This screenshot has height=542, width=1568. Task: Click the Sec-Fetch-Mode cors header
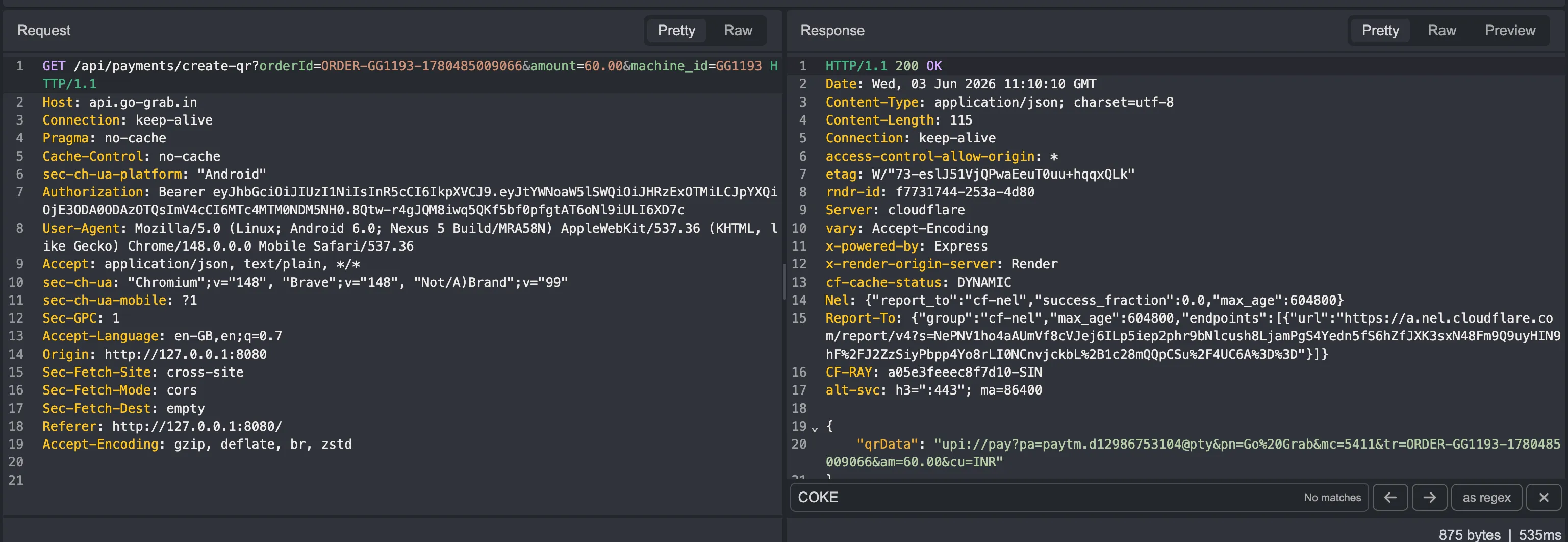pyautogui.click(x=119, y=390)
